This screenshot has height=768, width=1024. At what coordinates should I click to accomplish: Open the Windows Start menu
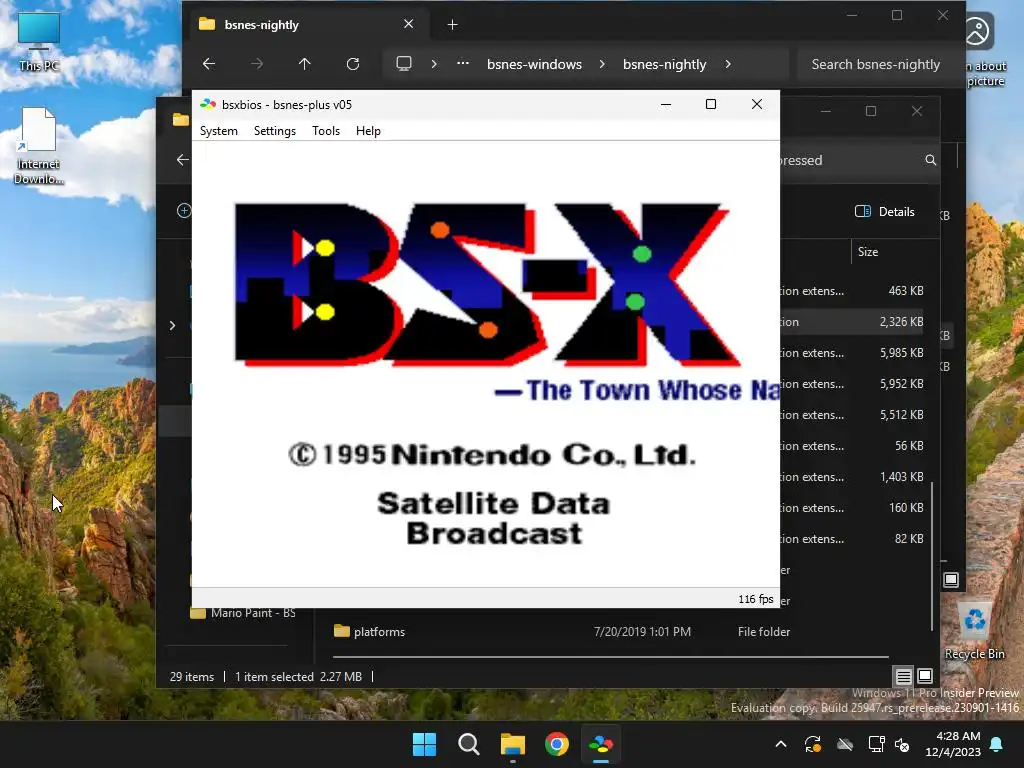point(424,744)
